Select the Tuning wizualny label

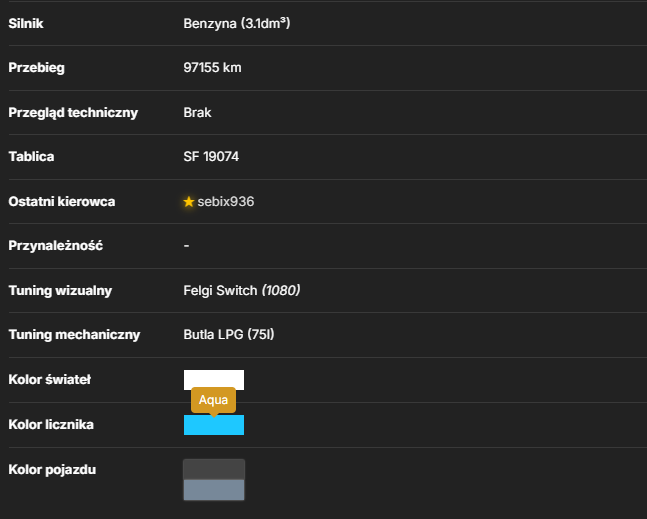[60, 291]
